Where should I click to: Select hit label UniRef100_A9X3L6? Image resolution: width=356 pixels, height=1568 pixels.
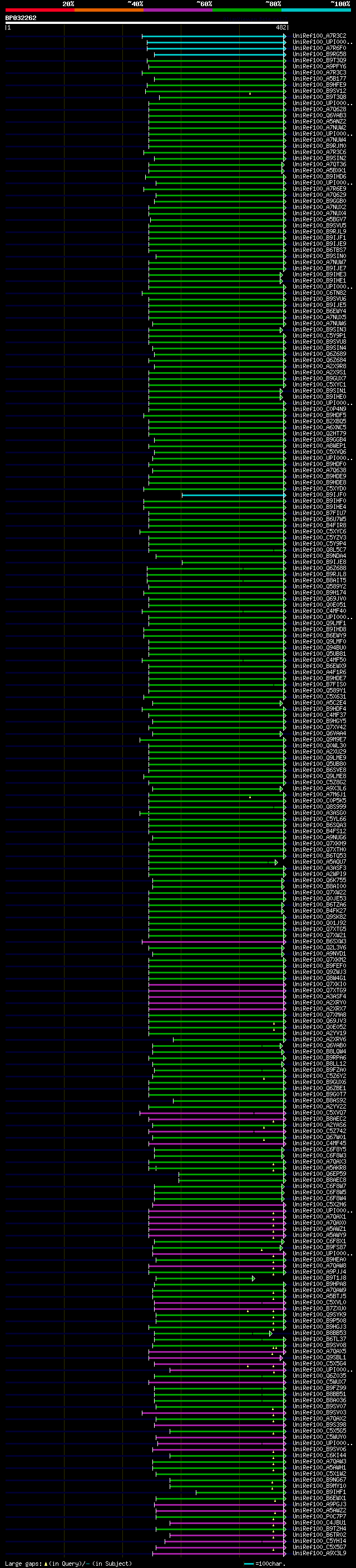(319, 788)
